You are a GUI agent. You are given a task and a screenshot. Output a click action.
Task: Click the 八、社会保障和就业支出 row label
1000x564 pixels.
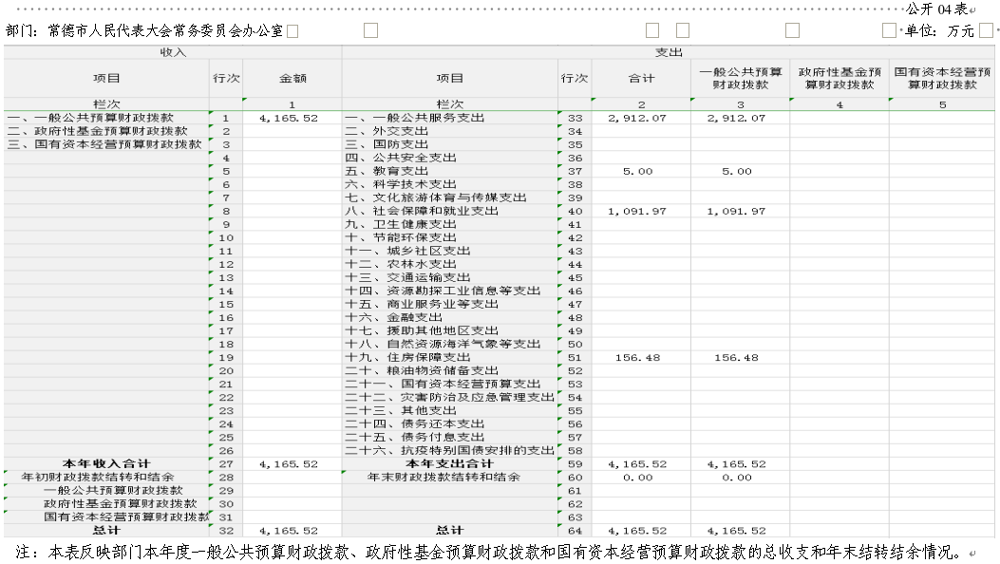[x=422, y=211]
